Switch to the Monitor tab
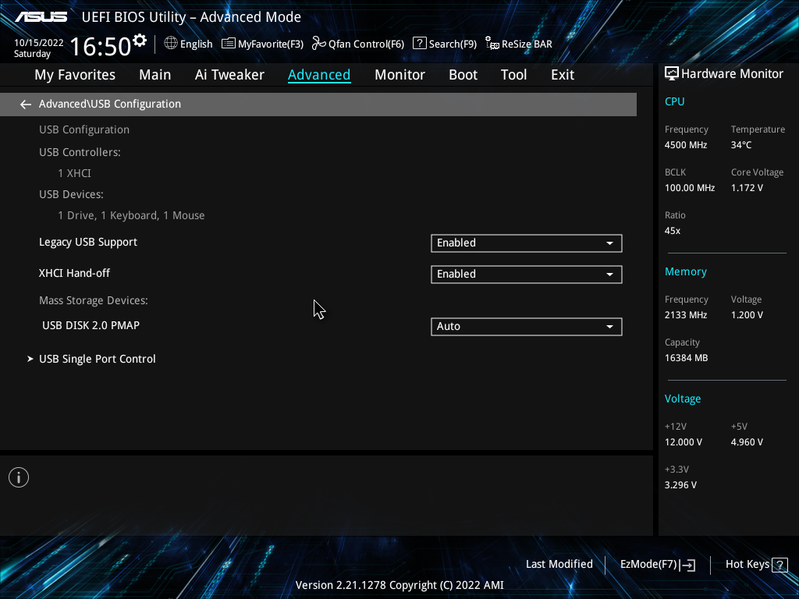This screenshot has width=799, height=599. coord(400,75)
